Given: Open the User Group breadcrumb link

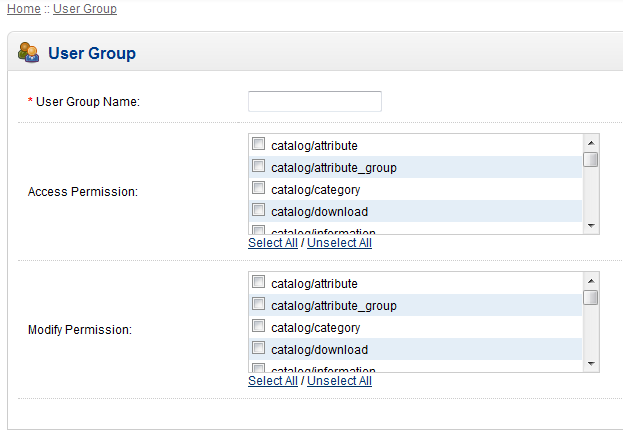Looking at the screenshot, I should (x=85, y=9).
